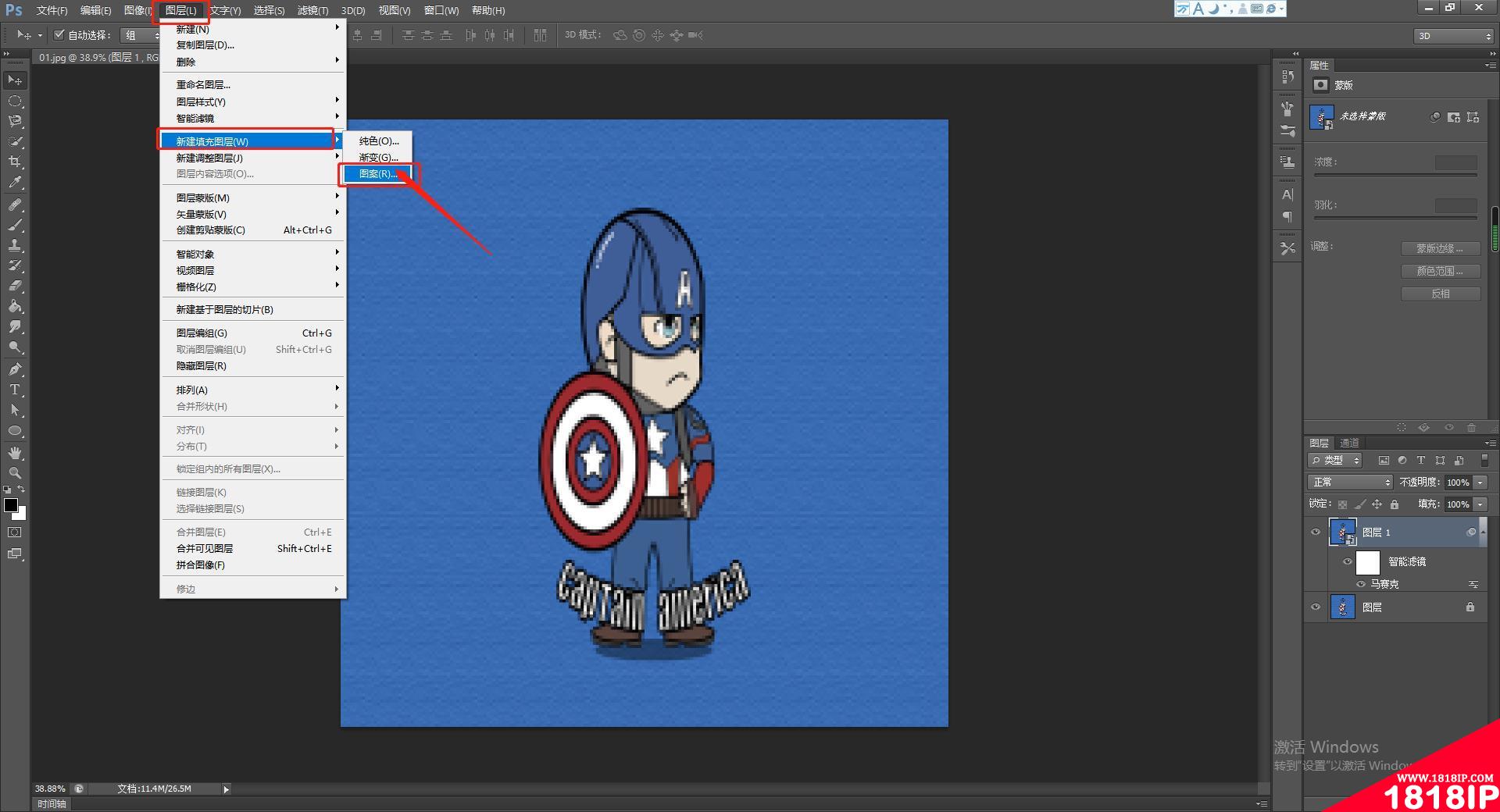The image size is (1500, 812).
Task: Select the Eraser tool
Action: click(x=15, y=286)
